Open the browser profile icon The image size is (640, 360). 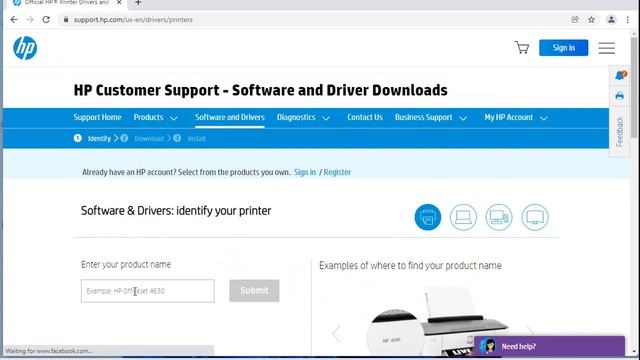[x=611, y=20]
